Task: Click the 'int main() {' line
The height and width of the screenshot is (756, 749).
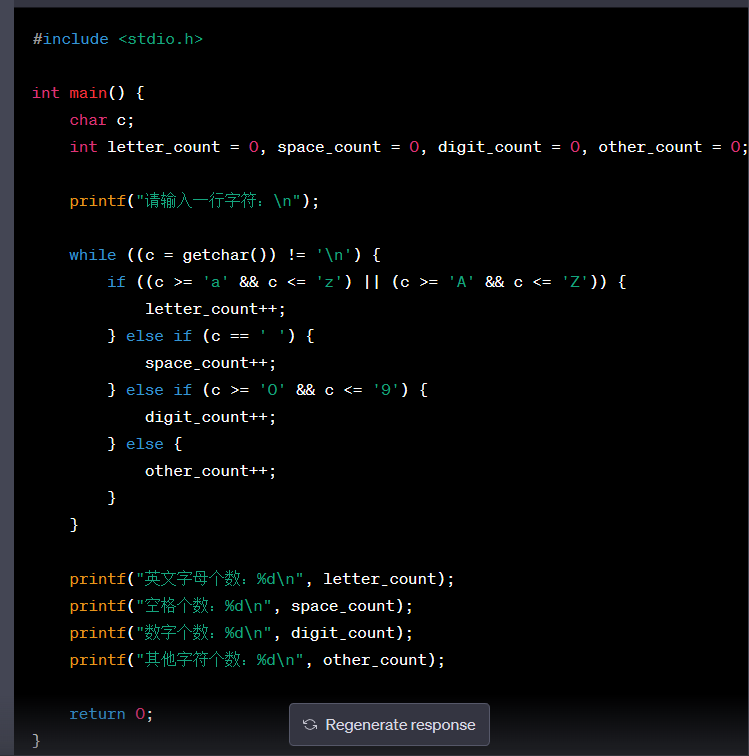Action: pyautogui.click(x=88, y=93)
